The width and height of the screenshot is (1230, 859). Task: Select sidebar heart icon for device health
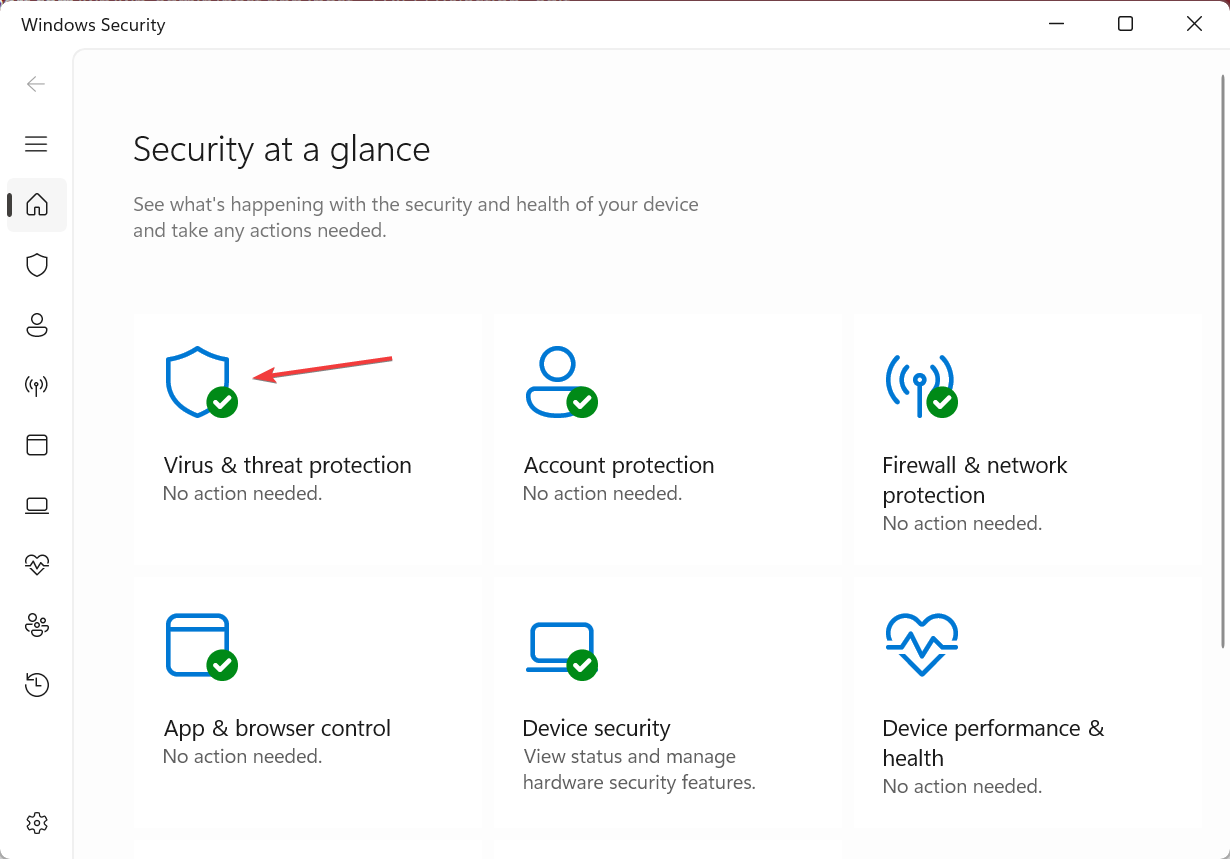(37, 565)
